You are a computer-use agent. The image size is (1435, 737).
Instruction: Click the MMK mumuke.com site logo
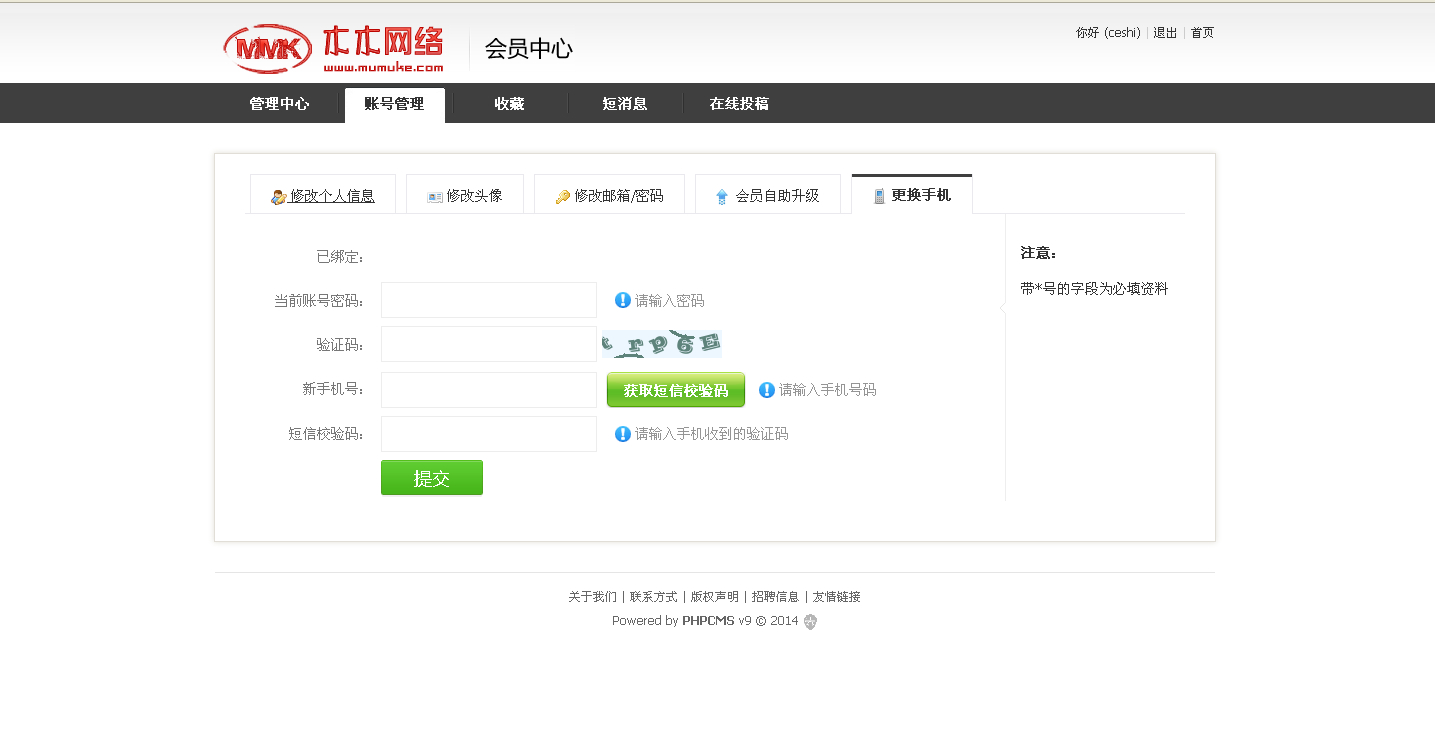(334, 48)
